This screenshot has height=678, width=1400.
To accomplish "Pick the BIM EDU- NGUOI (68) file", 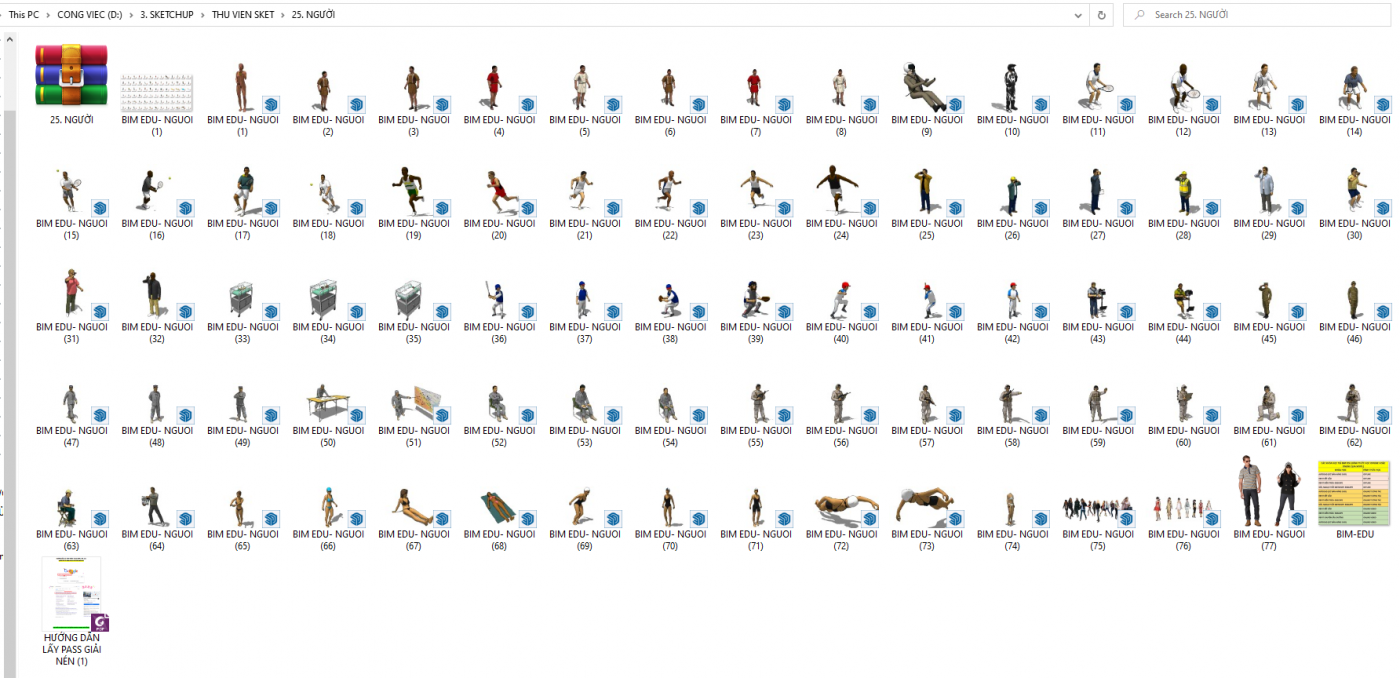I will [498, 506].
